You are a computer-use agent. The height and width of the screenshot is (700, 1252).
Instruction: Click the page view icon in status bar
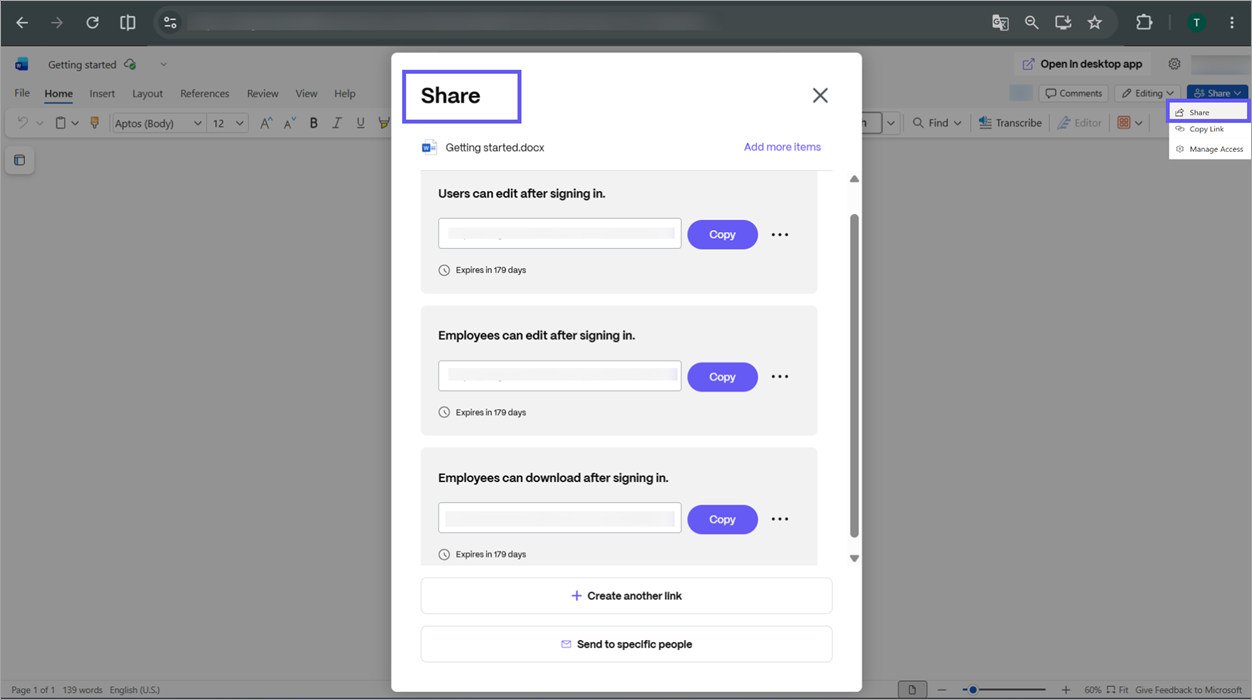click(912, 690)
